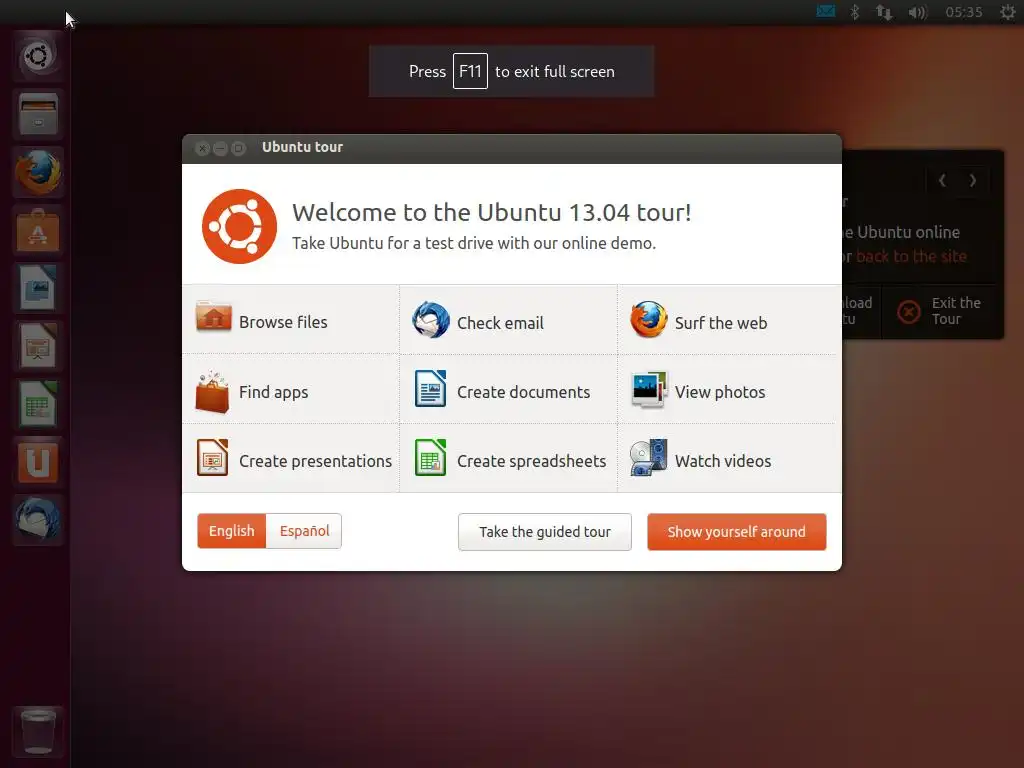Click the clock showing 05:35
Screen dimensions: 1024x768
click(x=964, y=12)
